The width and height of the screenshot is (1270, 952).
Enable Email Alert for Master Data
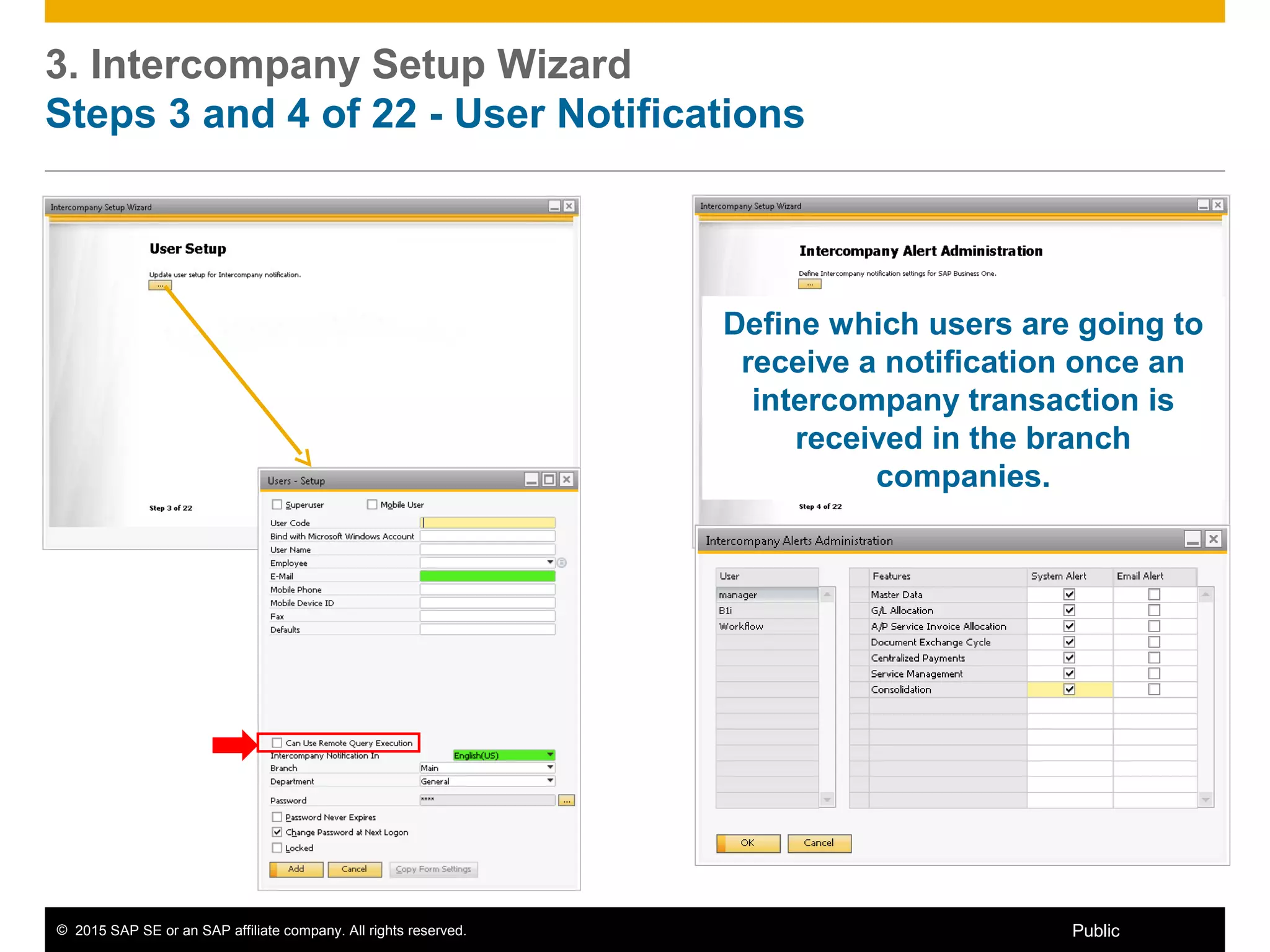click(x=1153, y=594)
